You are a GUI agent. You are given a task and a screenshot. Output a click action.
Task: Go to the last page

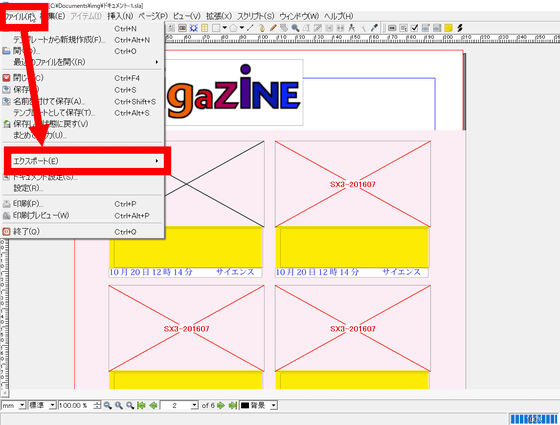click(232, 405)
